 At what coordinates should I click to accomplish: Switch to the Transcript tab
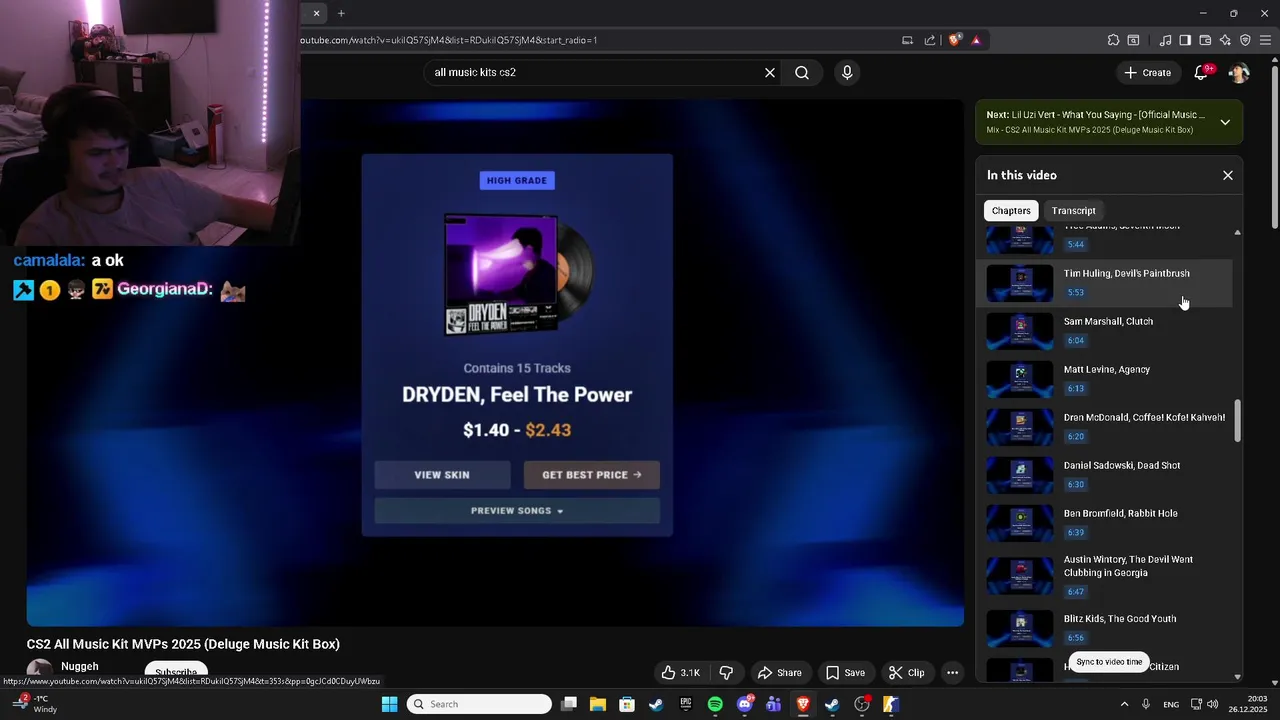[1074, 210]
